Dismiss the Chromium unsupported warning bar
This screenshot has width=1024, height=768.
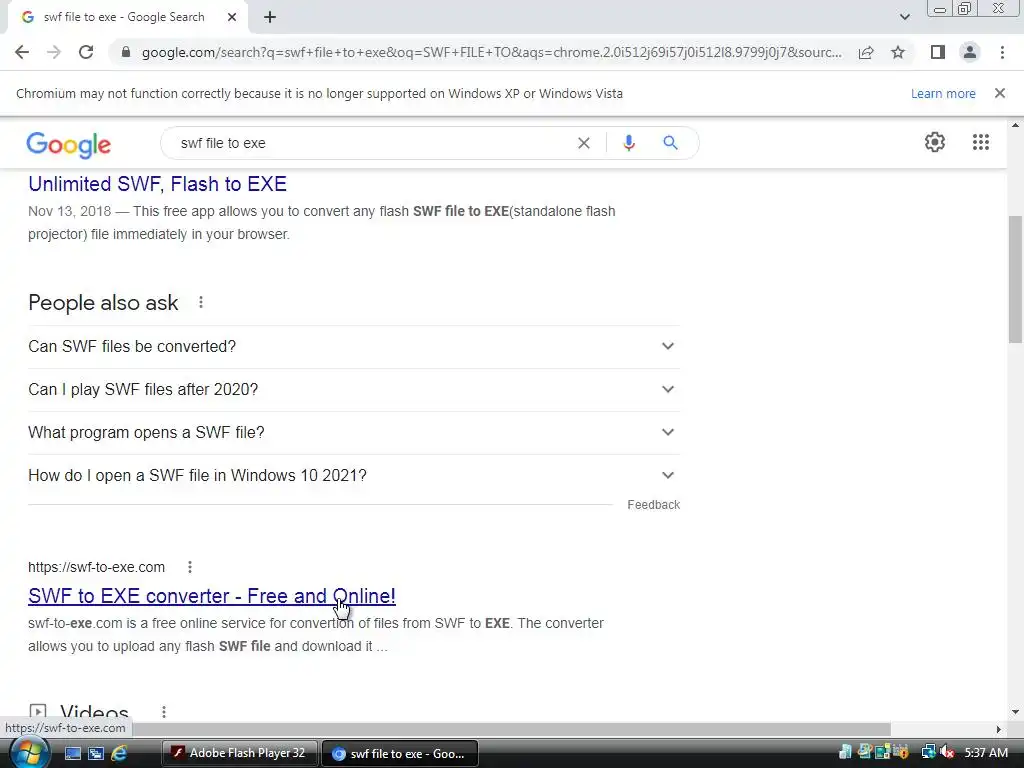pos(999,93)
